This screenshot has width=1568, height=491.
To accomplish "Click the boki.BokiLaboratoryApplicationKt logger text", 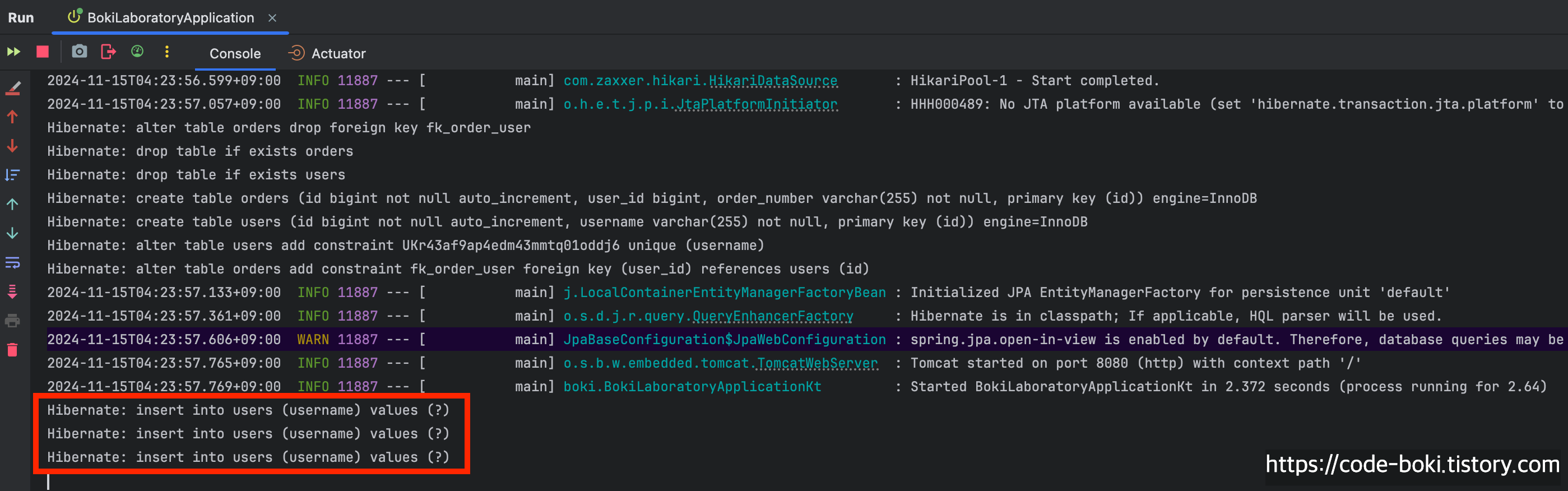I will (x=692, y=387).
